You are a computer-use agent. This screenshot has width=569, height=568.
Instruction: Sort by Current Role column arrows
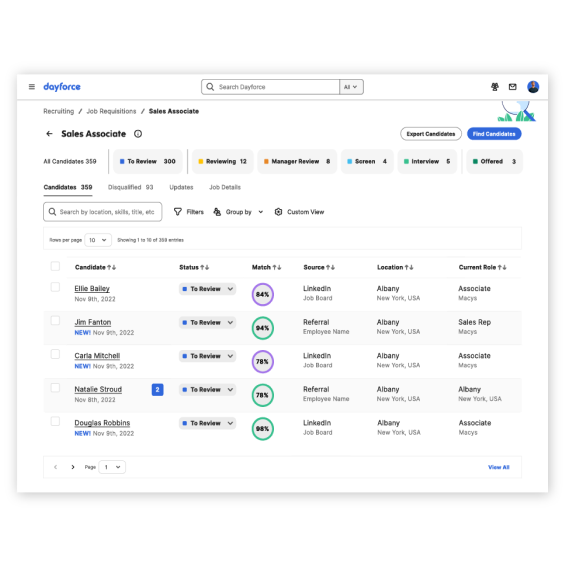pyautogui.click(x=502, y=267)
